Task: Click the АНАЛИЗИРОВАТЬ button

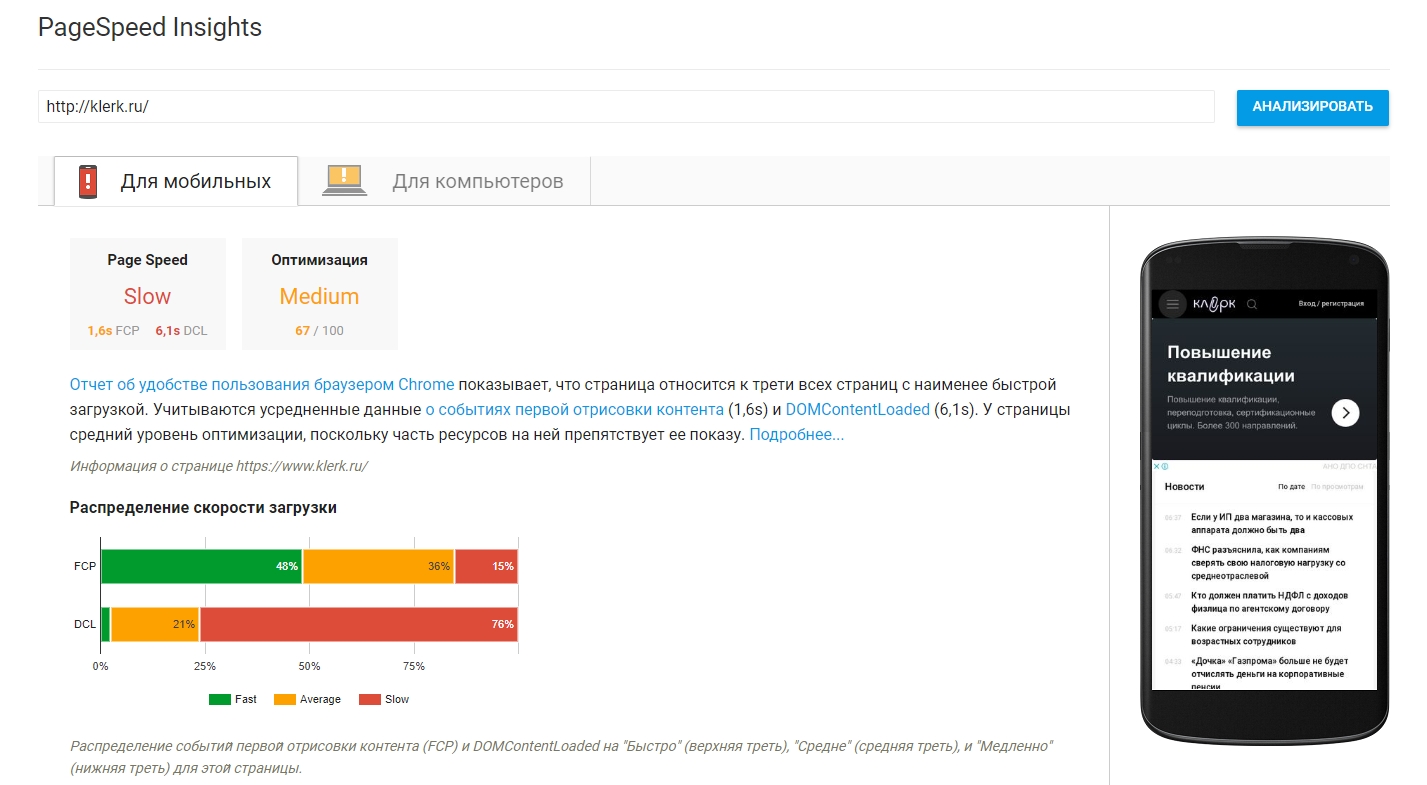Action: point(1312,107)
